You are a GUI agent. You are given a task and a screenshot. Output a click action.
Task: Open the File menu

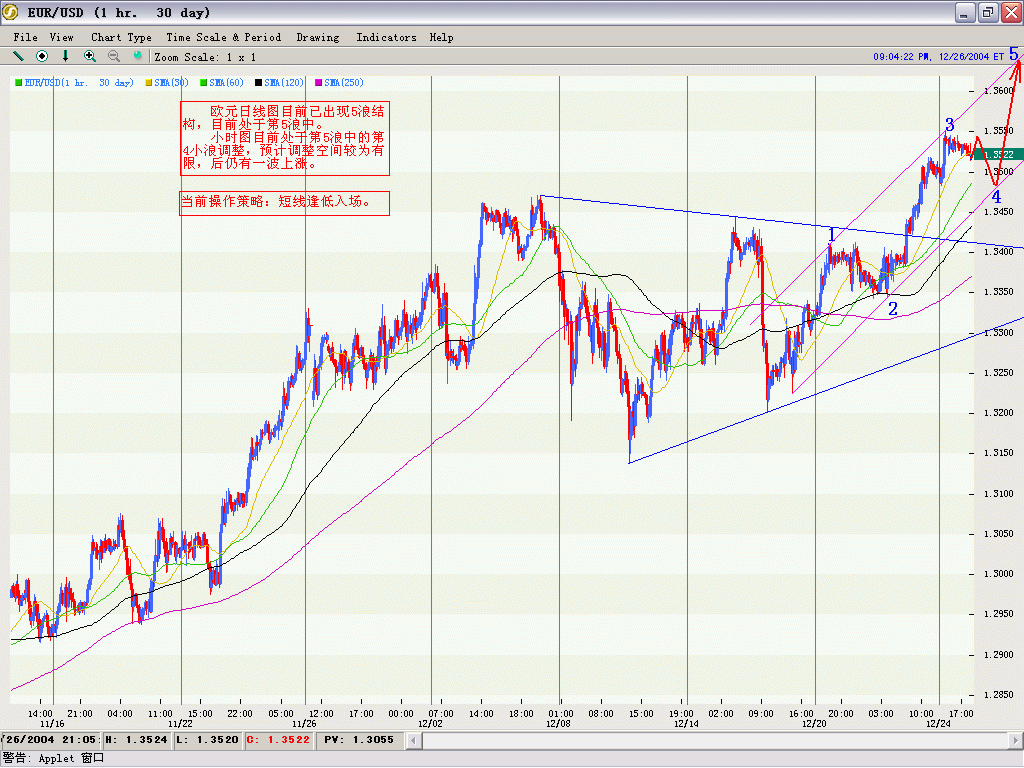pyautogui.click(x=25, y=37)
